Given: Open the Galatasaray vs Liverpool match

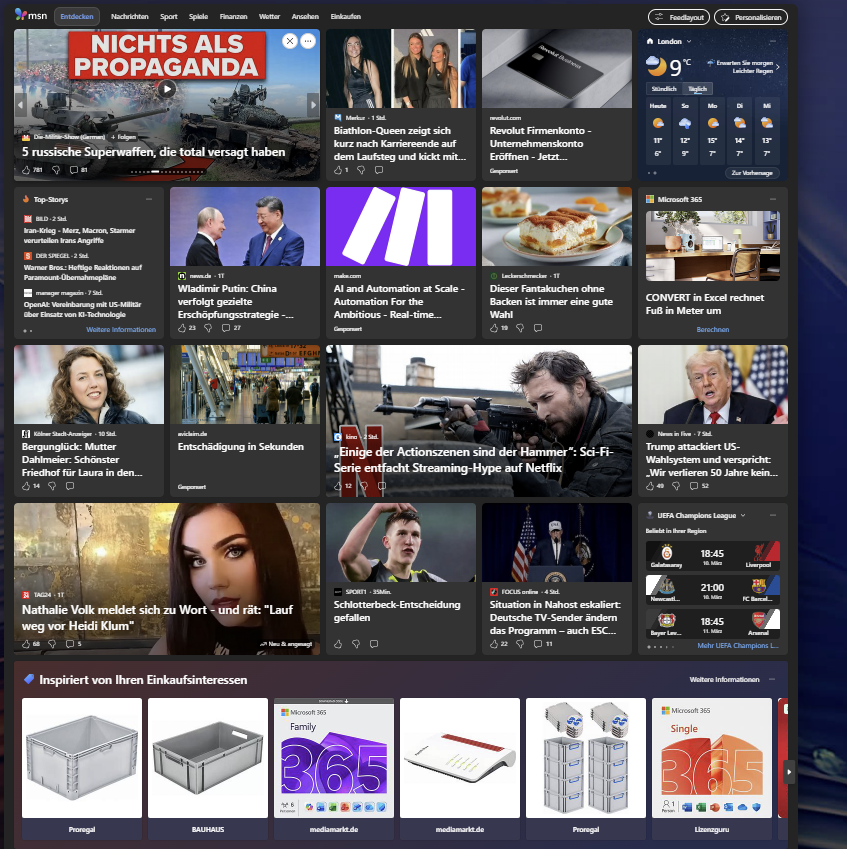Looking at the screenshot, I should coord(713,556).
